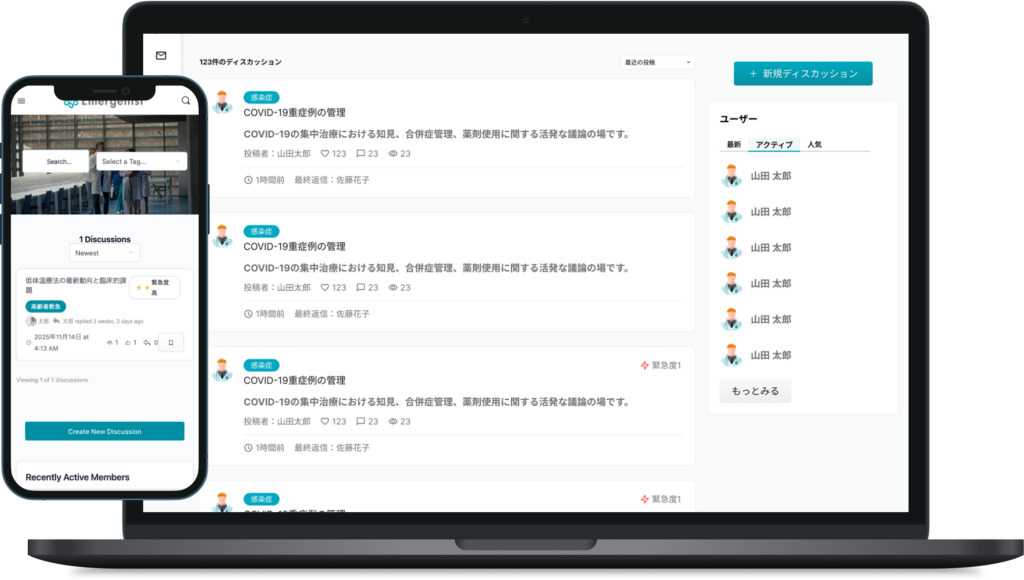This screenshot has width=1024, height=580.
Task: Tap the magnifier search icon on phone header
Action: coord(186,101)
